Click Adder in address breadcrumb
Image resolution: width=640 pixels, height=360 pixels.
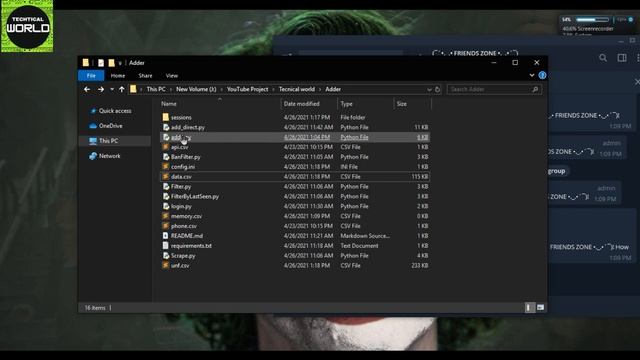click(333, 89)
